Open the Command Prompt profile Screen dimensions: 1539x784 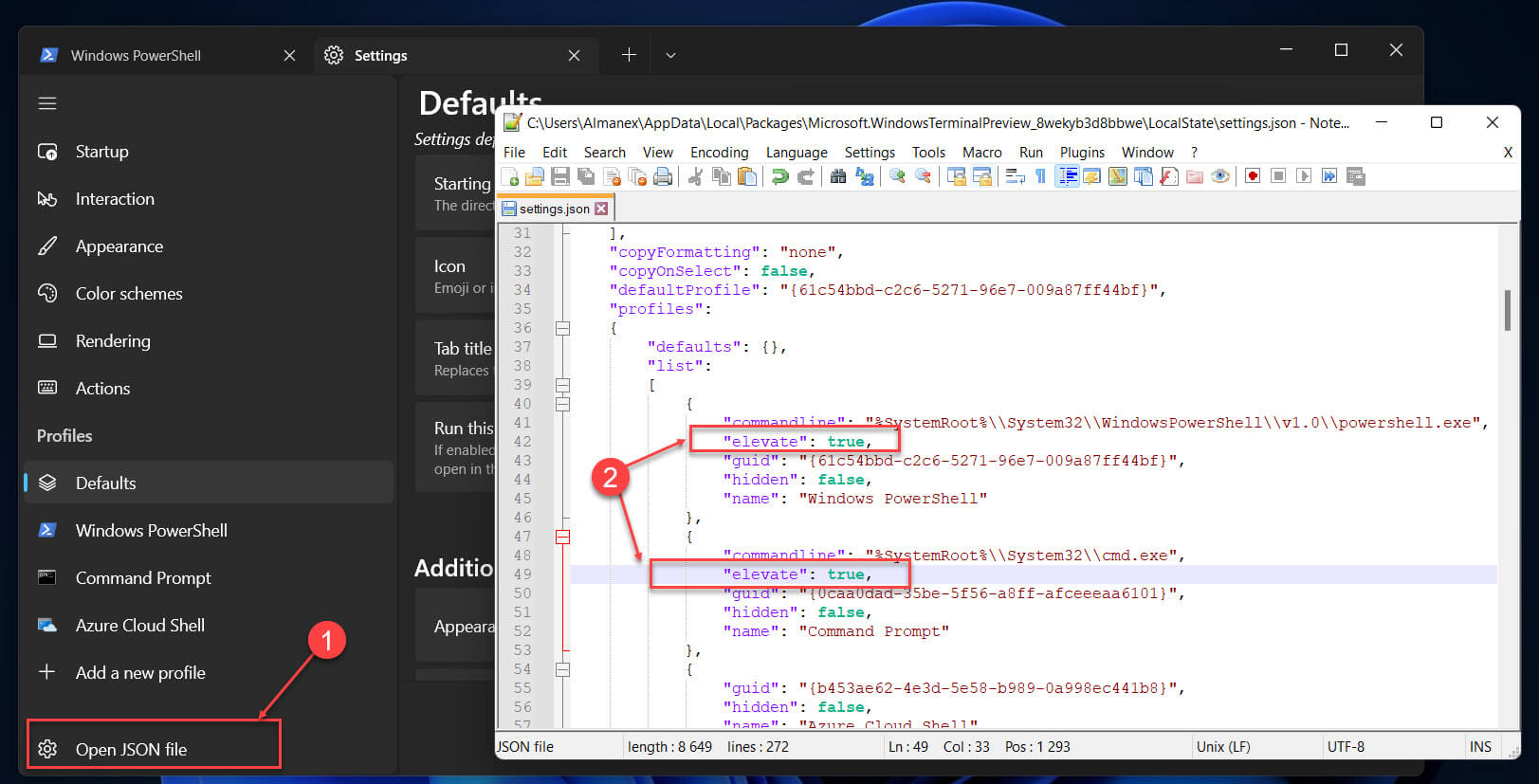[x=209, y=578]
